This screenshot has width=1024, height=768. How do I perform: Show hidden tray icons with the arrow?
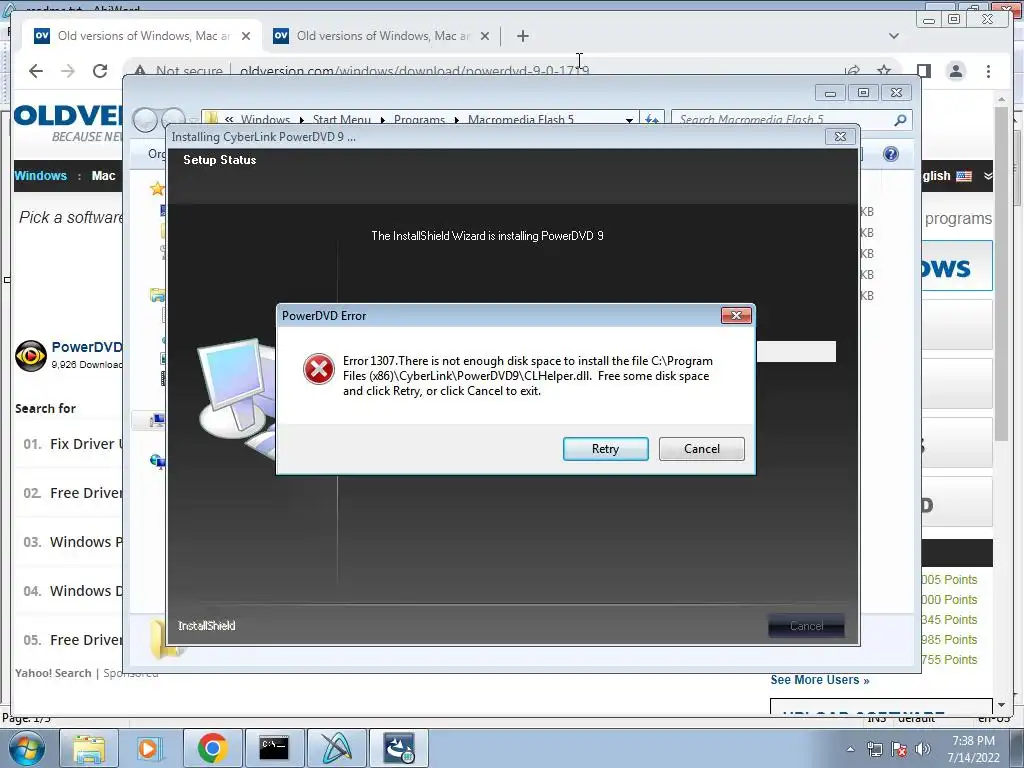[850, 749]
